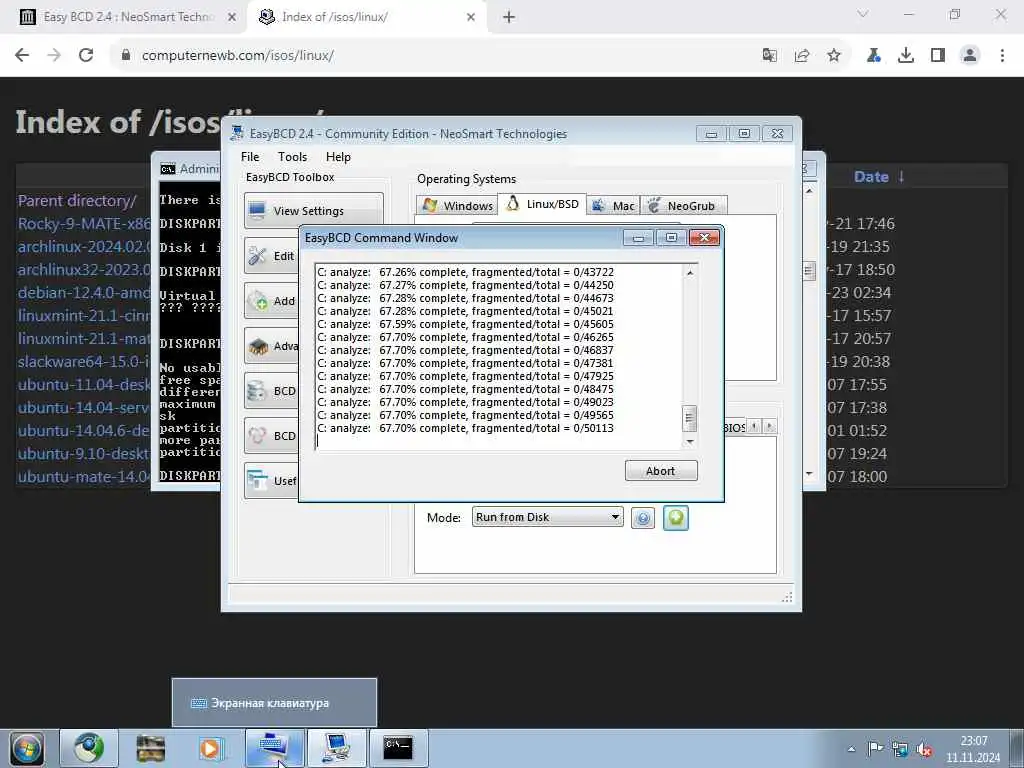Click the BCD Deployment icon

click(257, 435)
